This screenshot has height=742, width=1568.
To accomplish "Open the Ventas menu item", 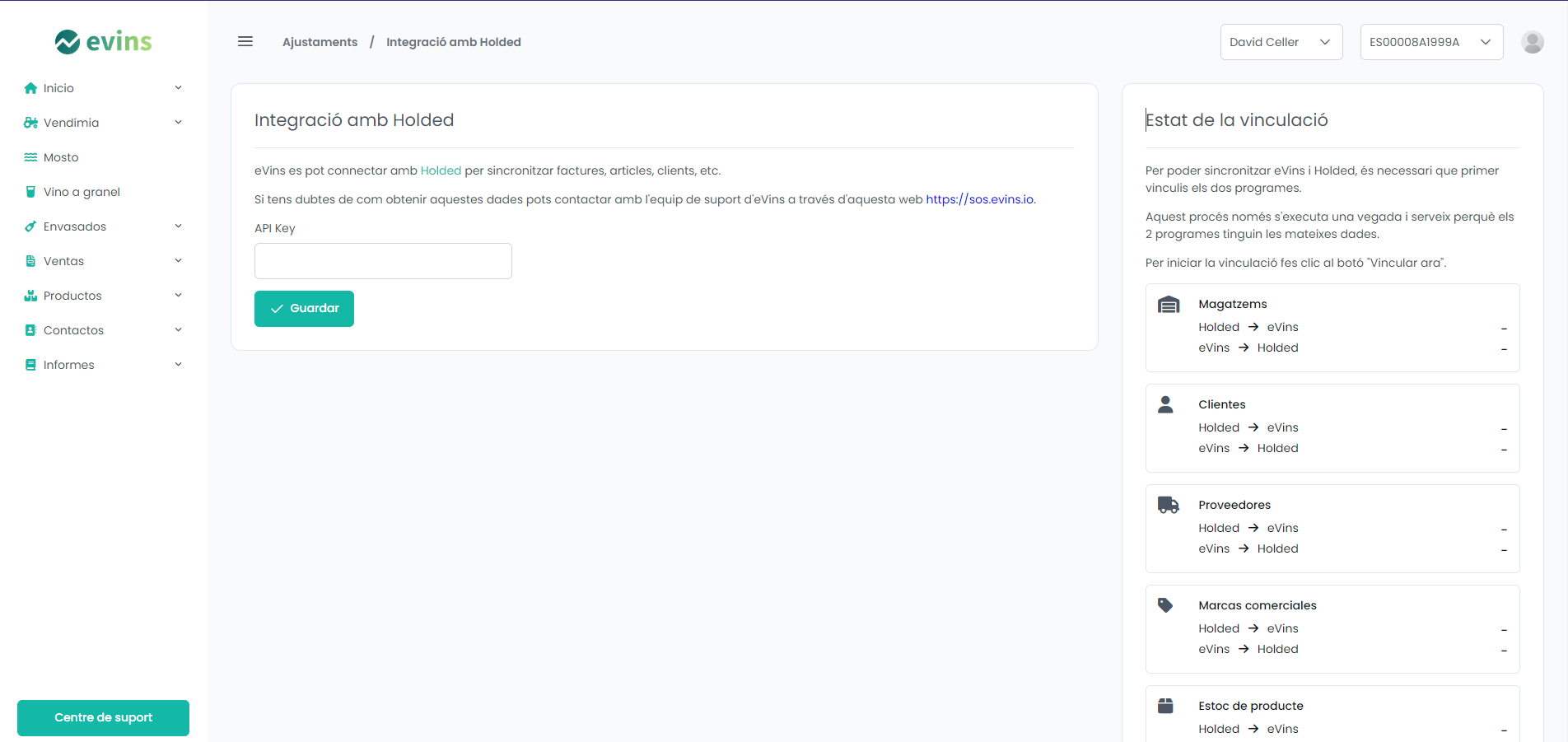I will click(104, 261).
